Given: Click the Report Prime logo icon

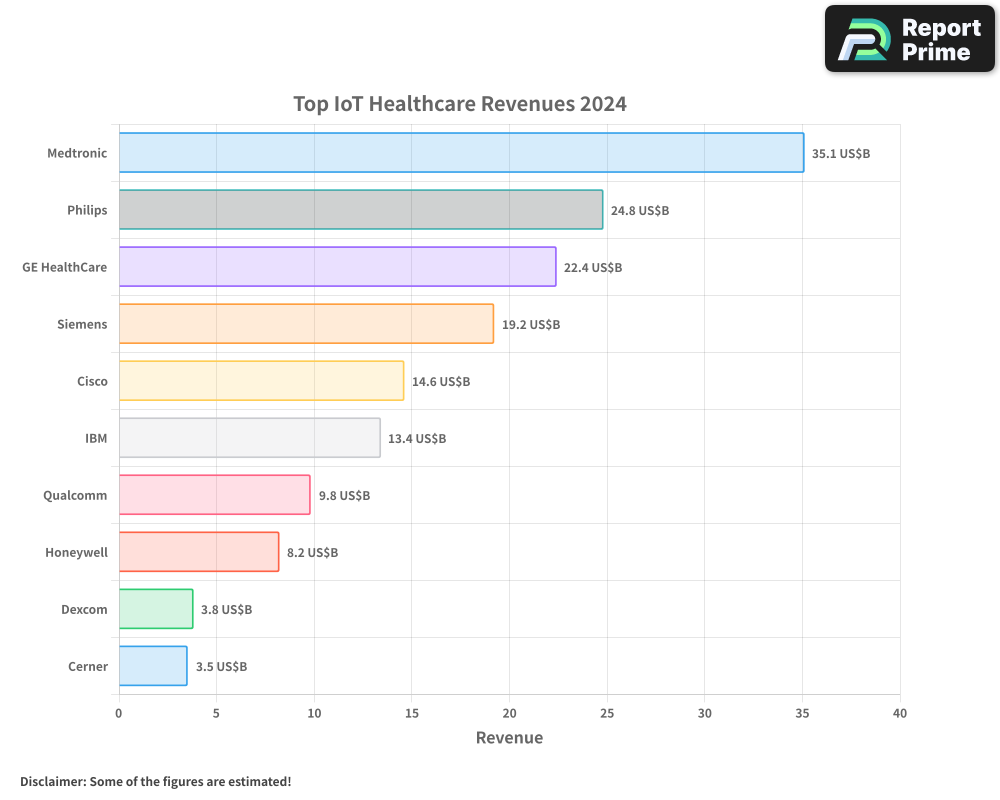Looking at the screenshot, I should (862, 38).
